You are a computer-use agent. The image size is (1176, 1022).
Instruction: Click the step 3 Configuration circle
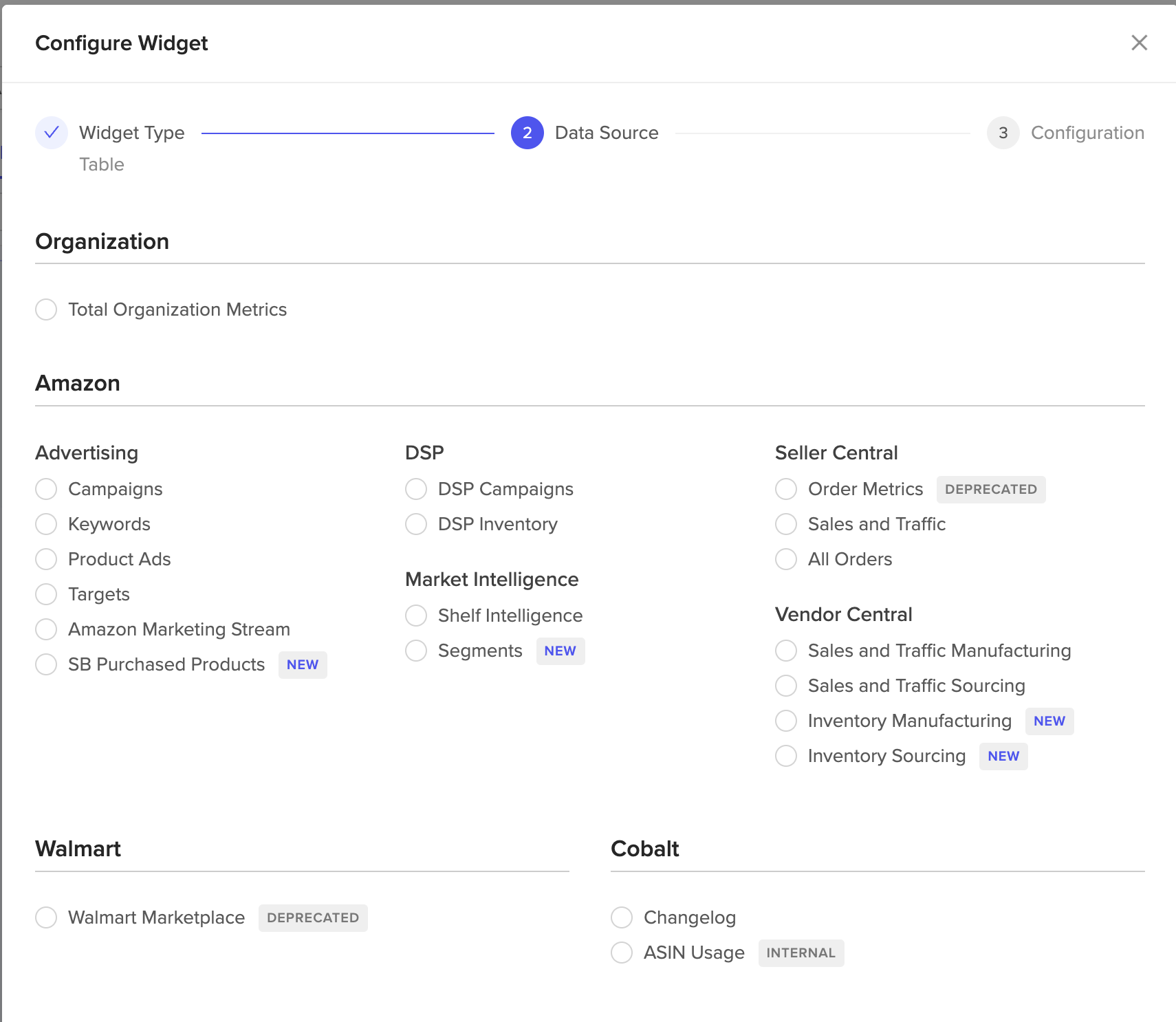pos(1003,133)
